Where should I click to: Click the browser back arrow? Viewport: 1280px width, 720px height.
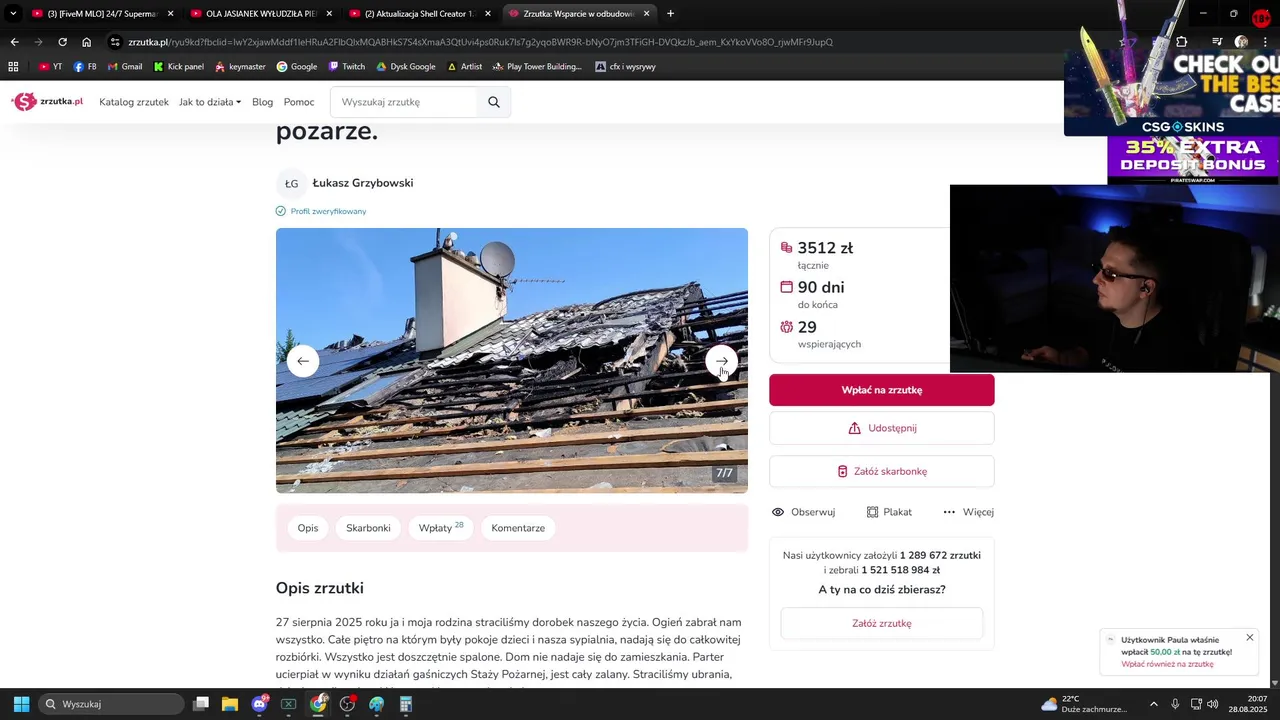14,42
